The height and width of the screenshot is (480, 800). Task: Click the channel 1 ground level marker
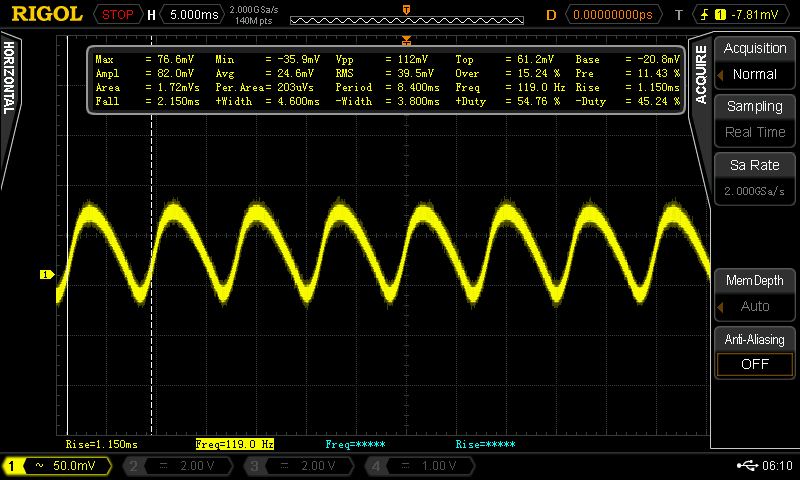tap(47, 275)
